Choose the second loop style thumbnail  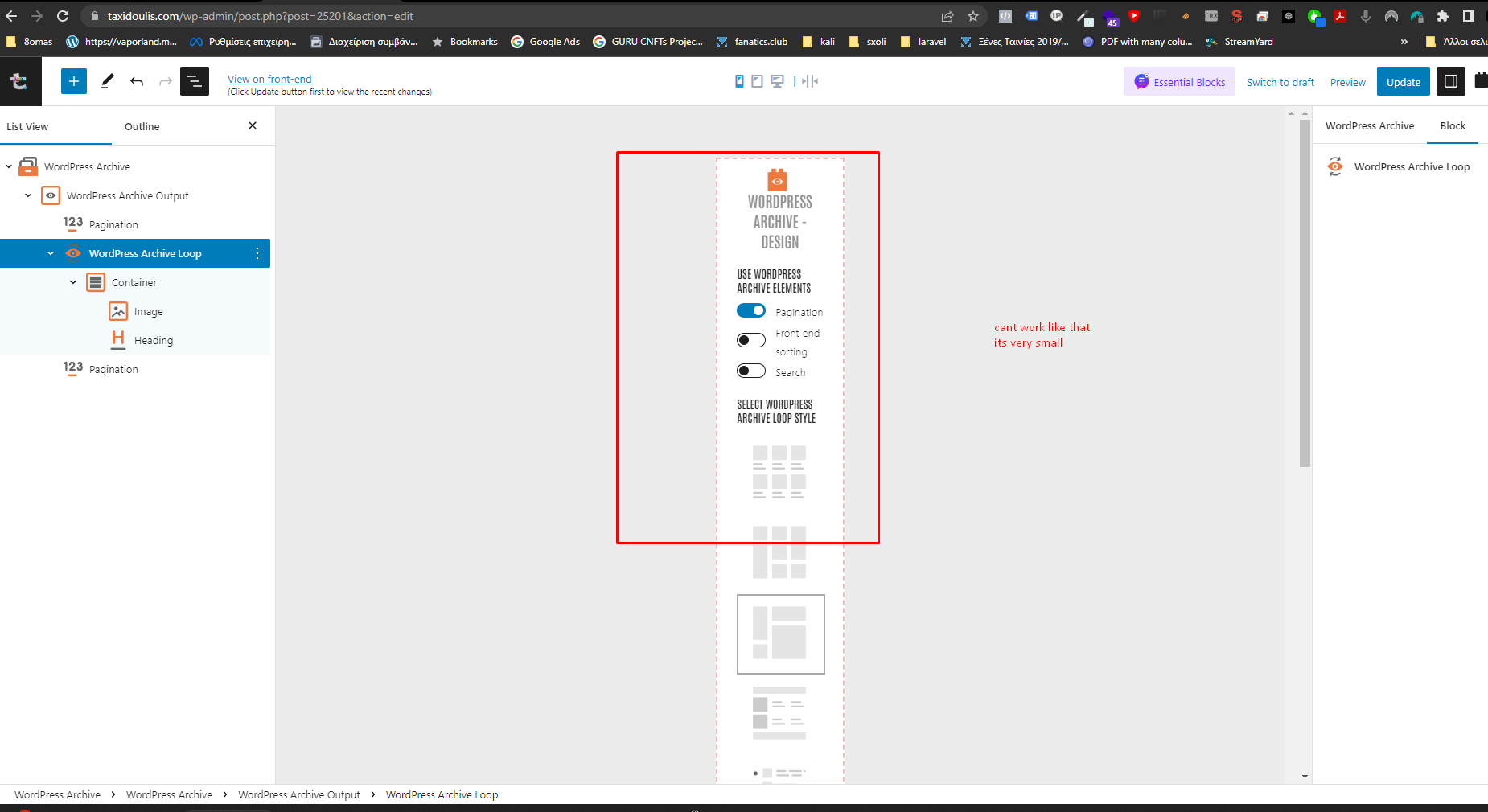pos(779,552)
